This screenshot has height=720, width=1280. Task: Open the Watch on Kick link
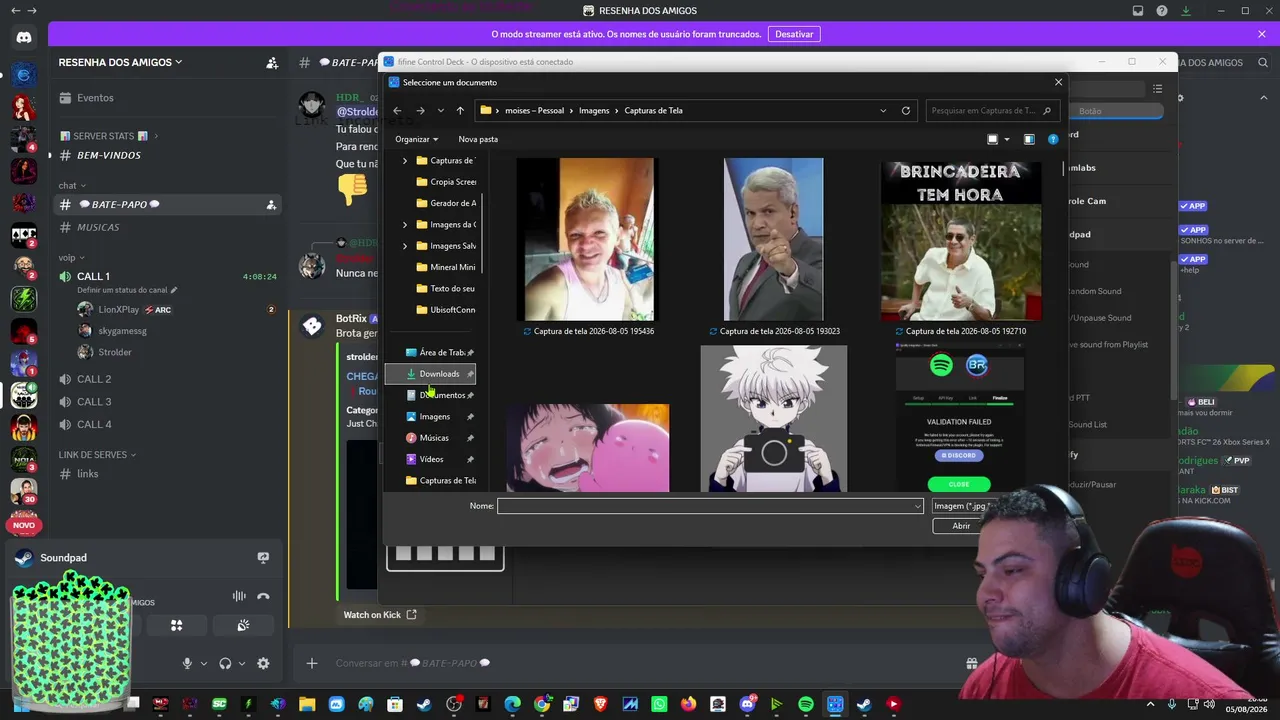coord(380,615)
